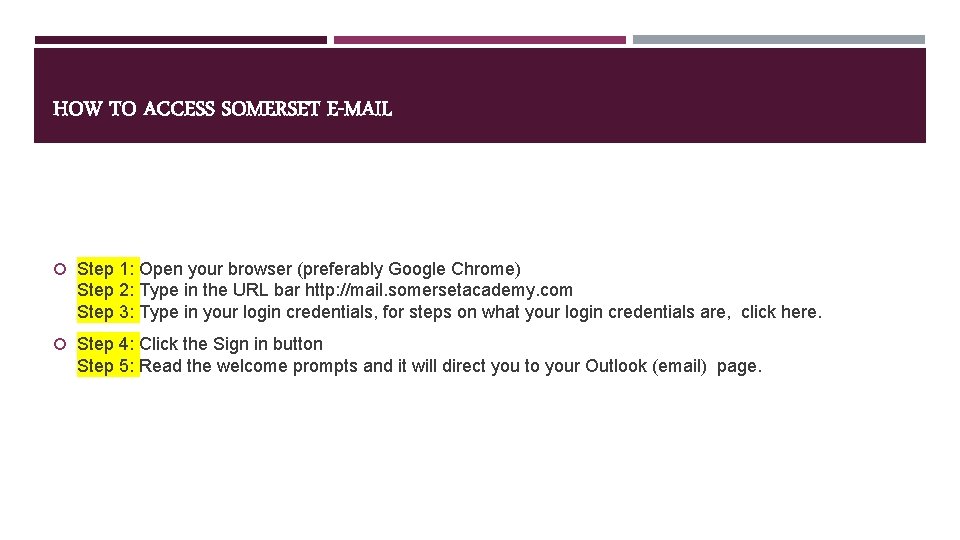960x540 pixels.
Task: Click the highlighted 'Step 1:' label
Action: click(105, 269)
